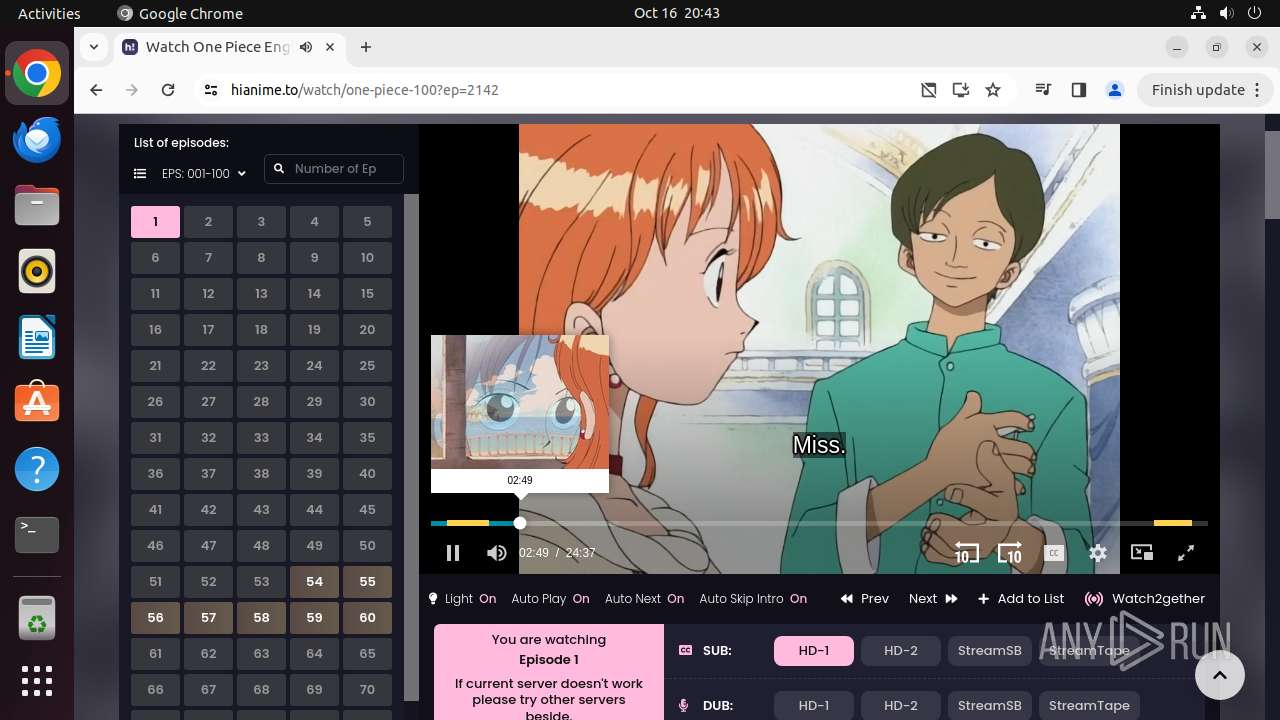Go to Next episode
The width and height of the screenshot is (1280, 720).
(933, 599)
